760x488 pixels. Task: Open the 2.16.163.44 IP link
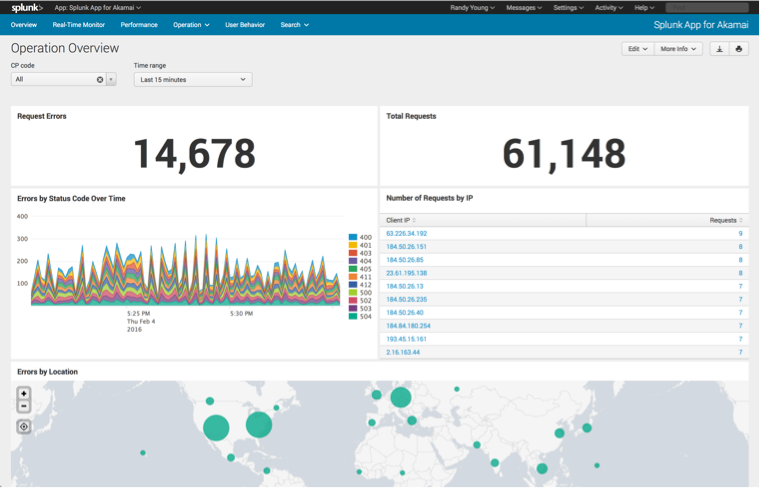pos(403,352)
